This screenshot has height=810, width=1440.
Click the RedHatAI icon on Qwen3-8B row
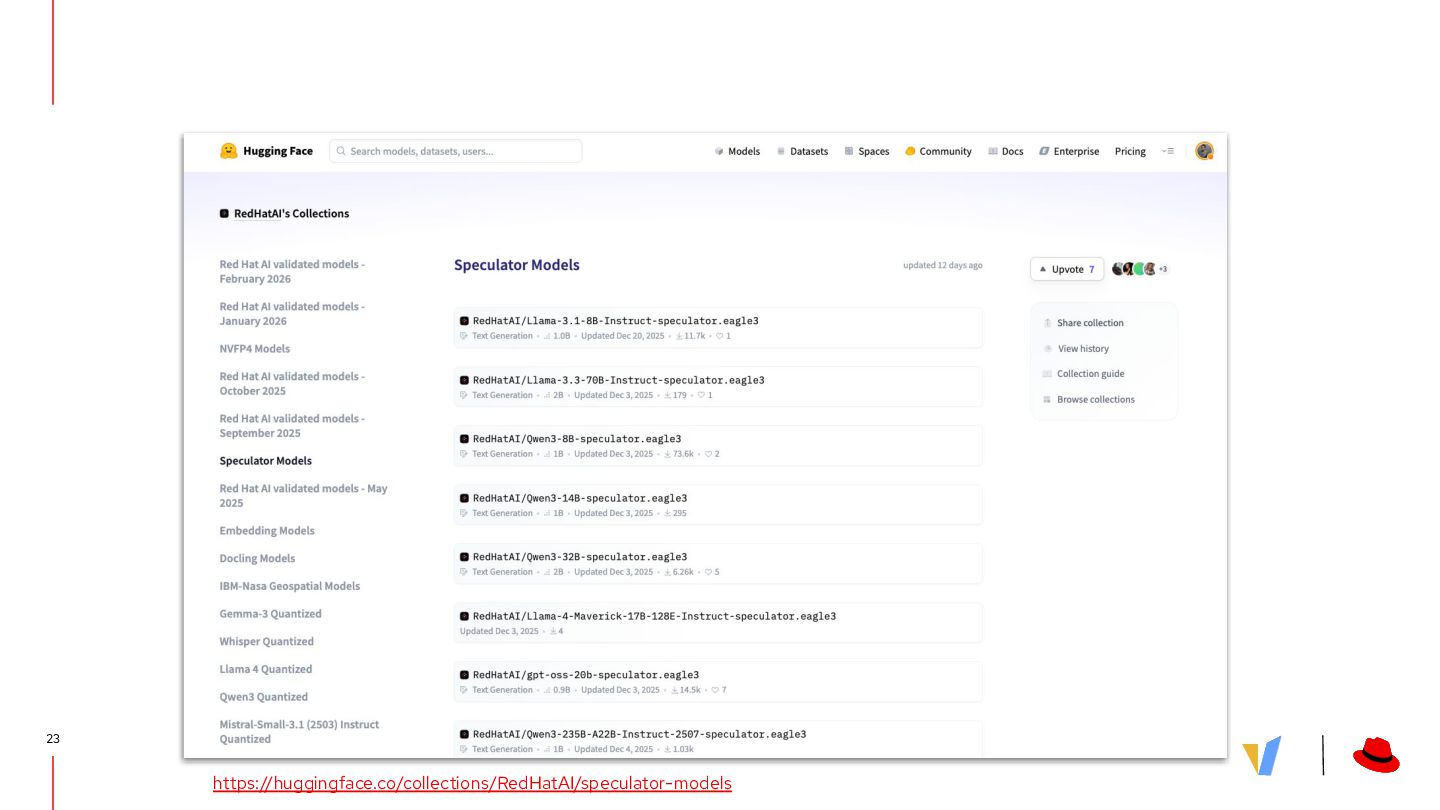click(x=464, y=439)
